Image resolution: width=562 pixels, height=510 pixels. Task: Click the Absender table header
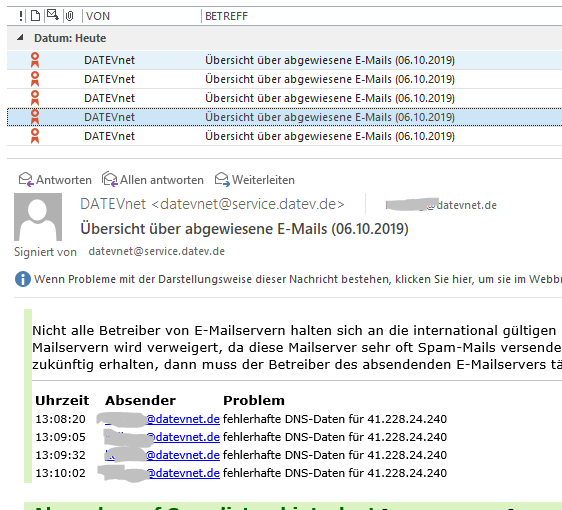140,400
